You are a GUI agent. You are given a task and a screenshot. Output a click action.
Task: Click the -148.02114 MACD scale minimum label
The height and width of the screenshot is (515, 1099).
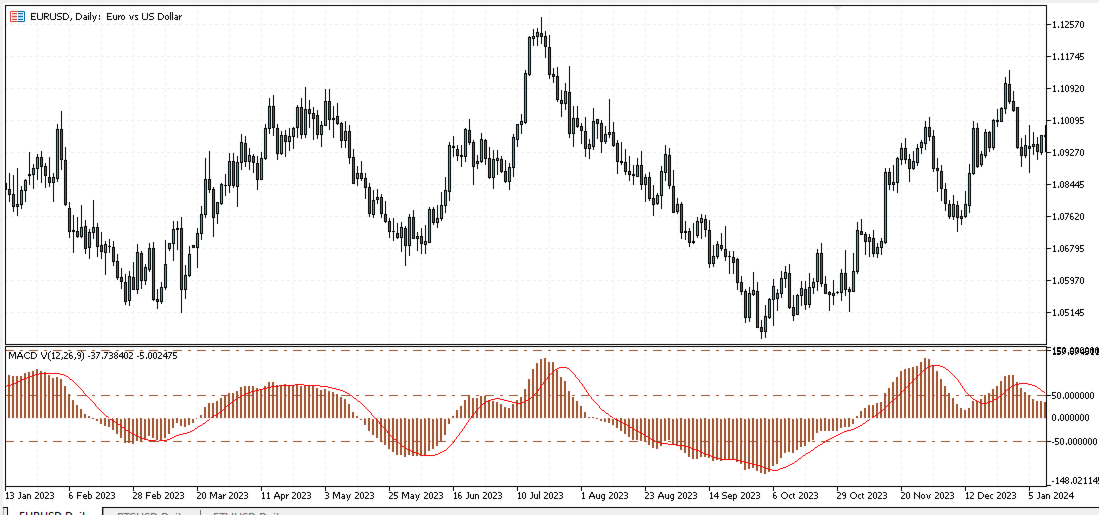coord(1074,480)
